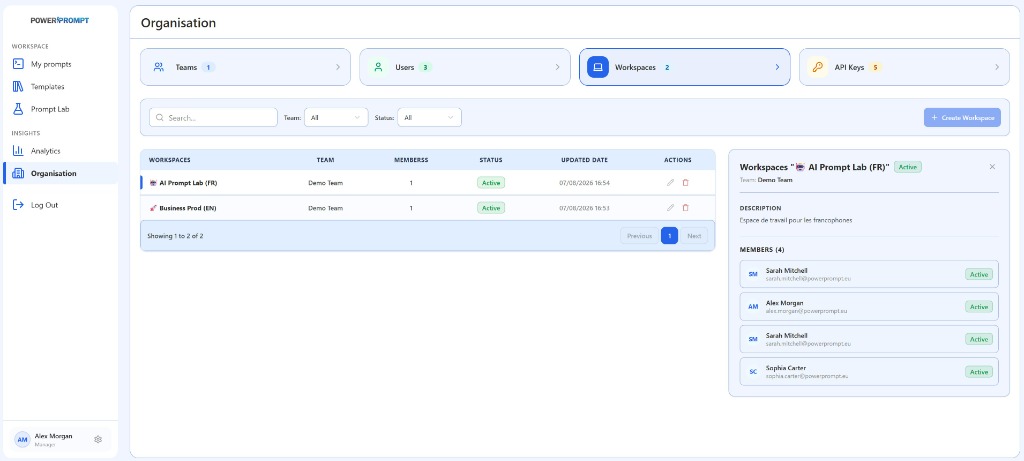
Task: Click the Active status of AI Prompt Lab row
Action: pos(490,183)
